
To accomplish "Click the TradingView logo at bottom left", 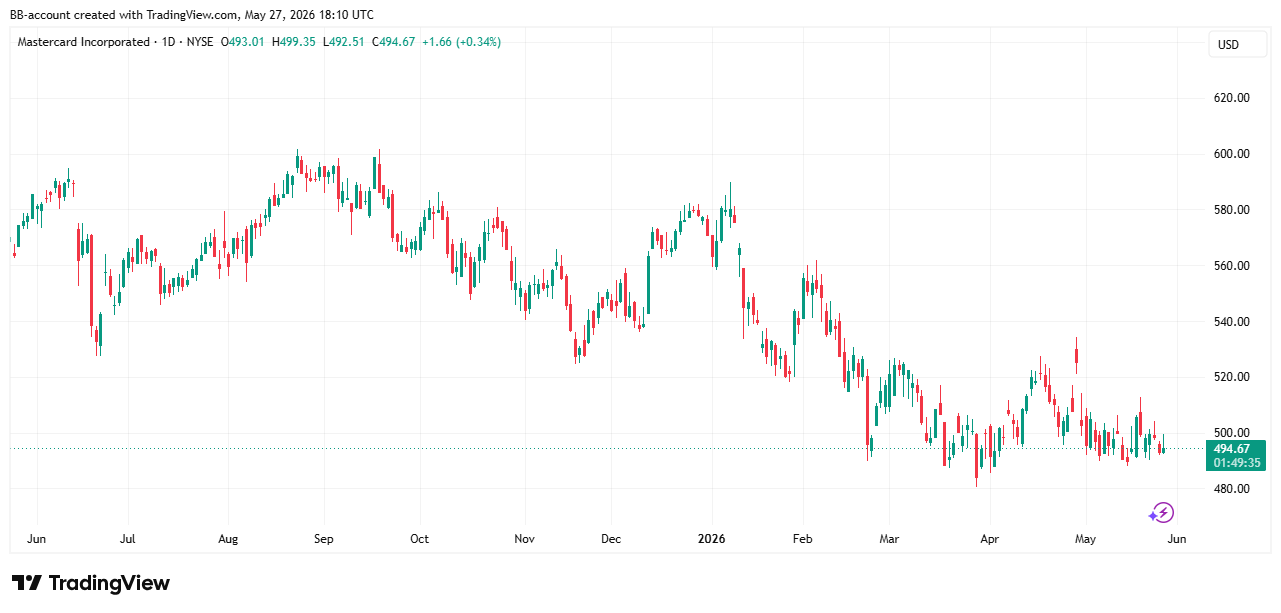I will [x=91, y=583].
